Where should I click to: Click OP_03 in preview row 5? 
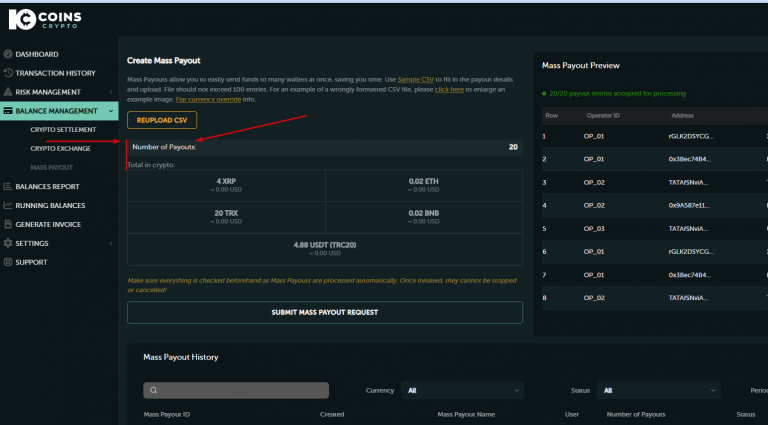[x=594, y=229]
